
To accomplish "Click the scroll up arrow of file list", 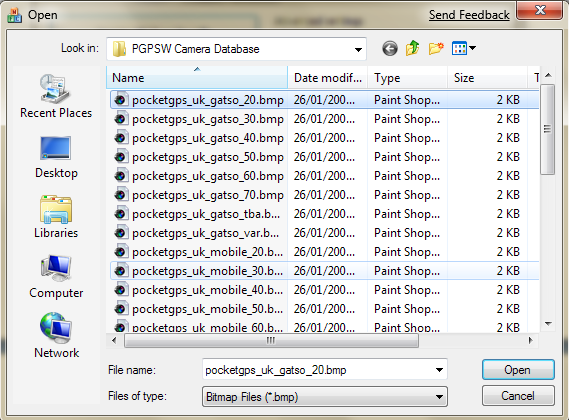I will pyautogui.click(x=548, y=75).
